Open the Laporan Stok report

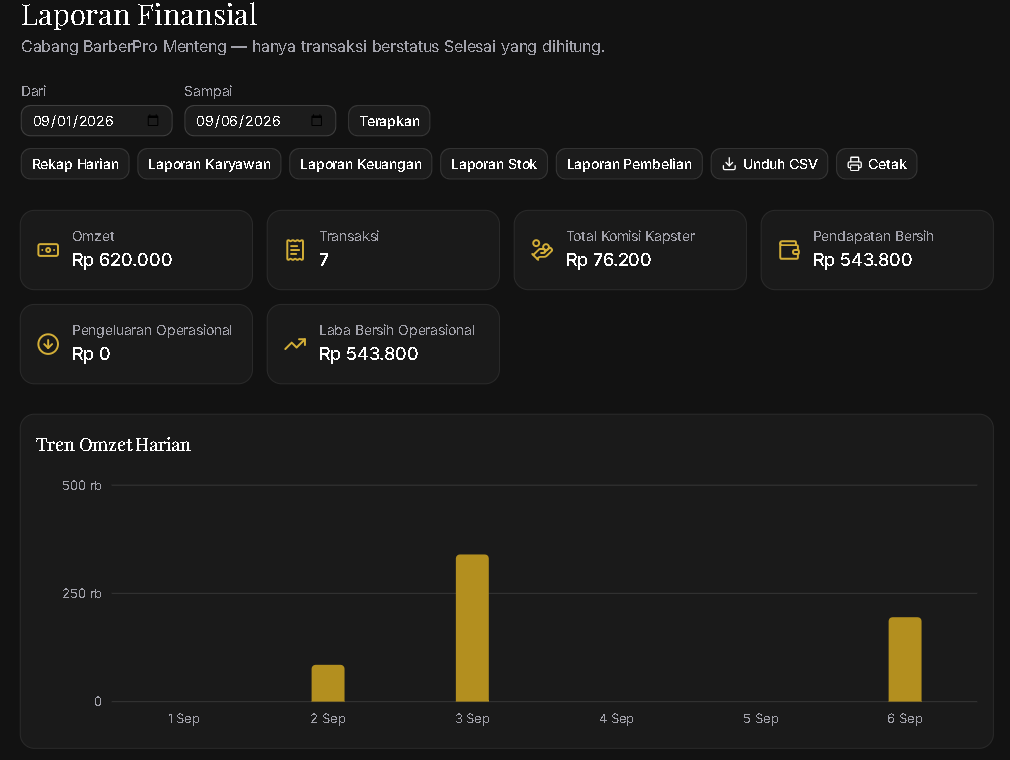[494, 164]
